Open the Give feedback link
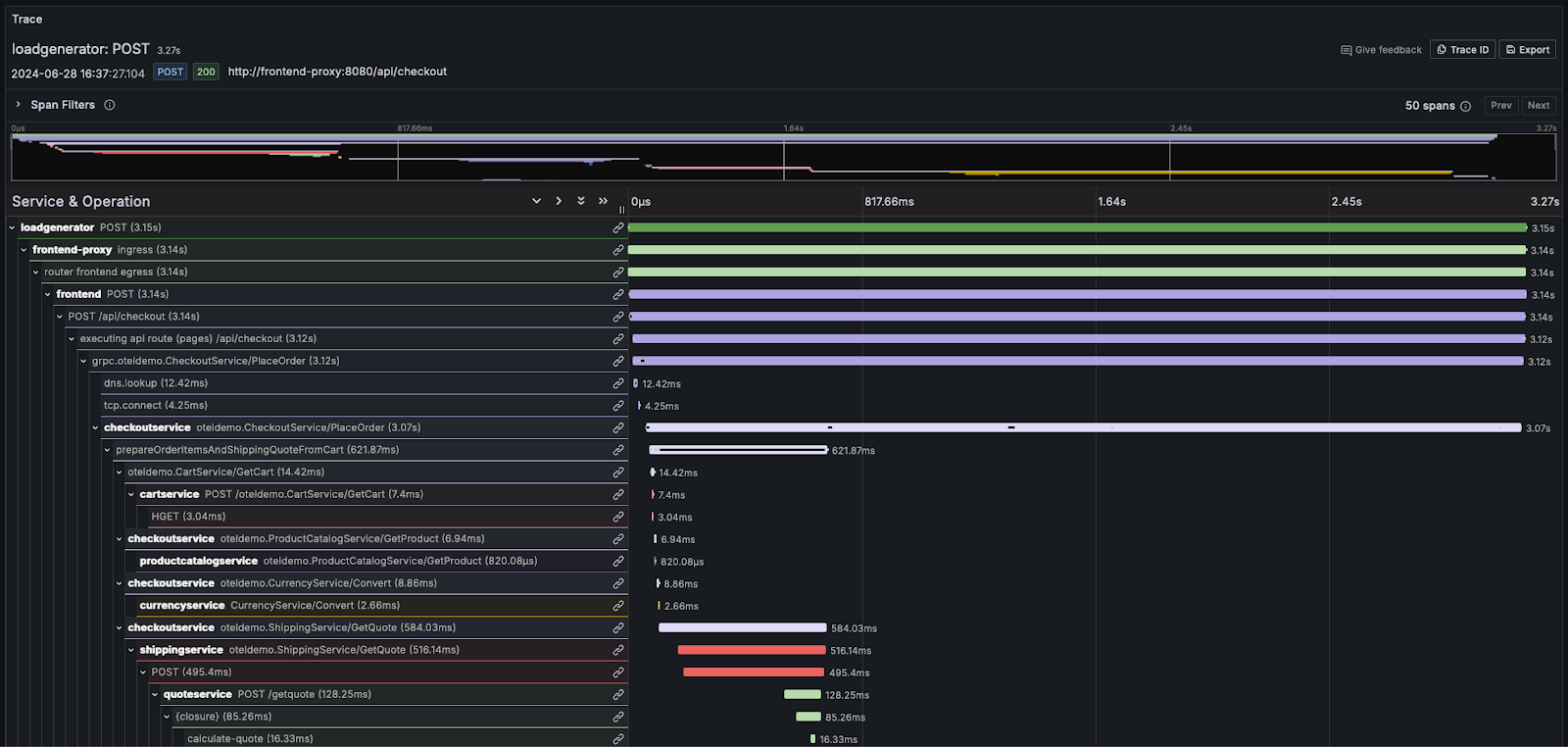 [1381, 50]
